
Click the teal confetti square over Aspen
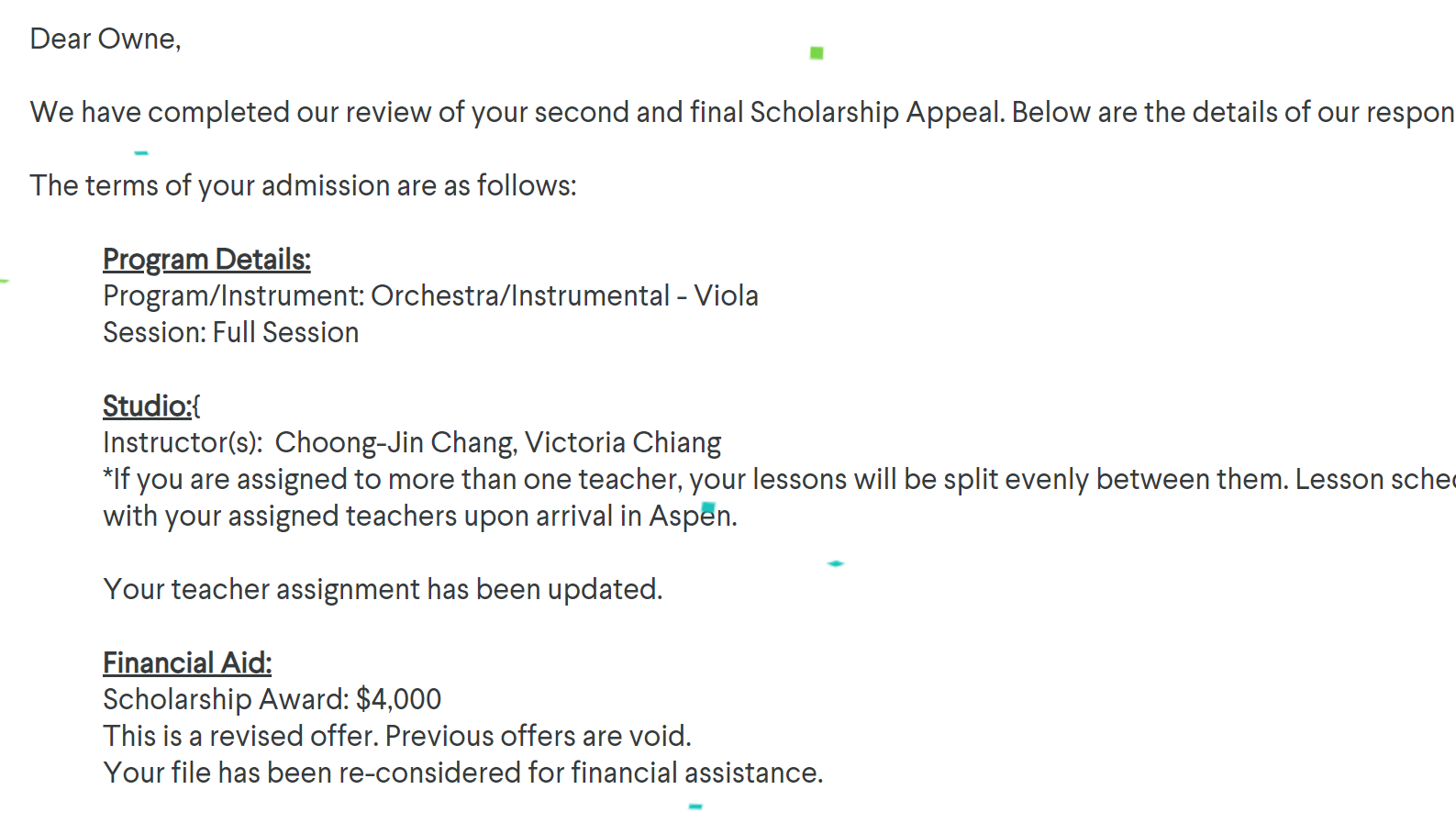pos(708,507)
